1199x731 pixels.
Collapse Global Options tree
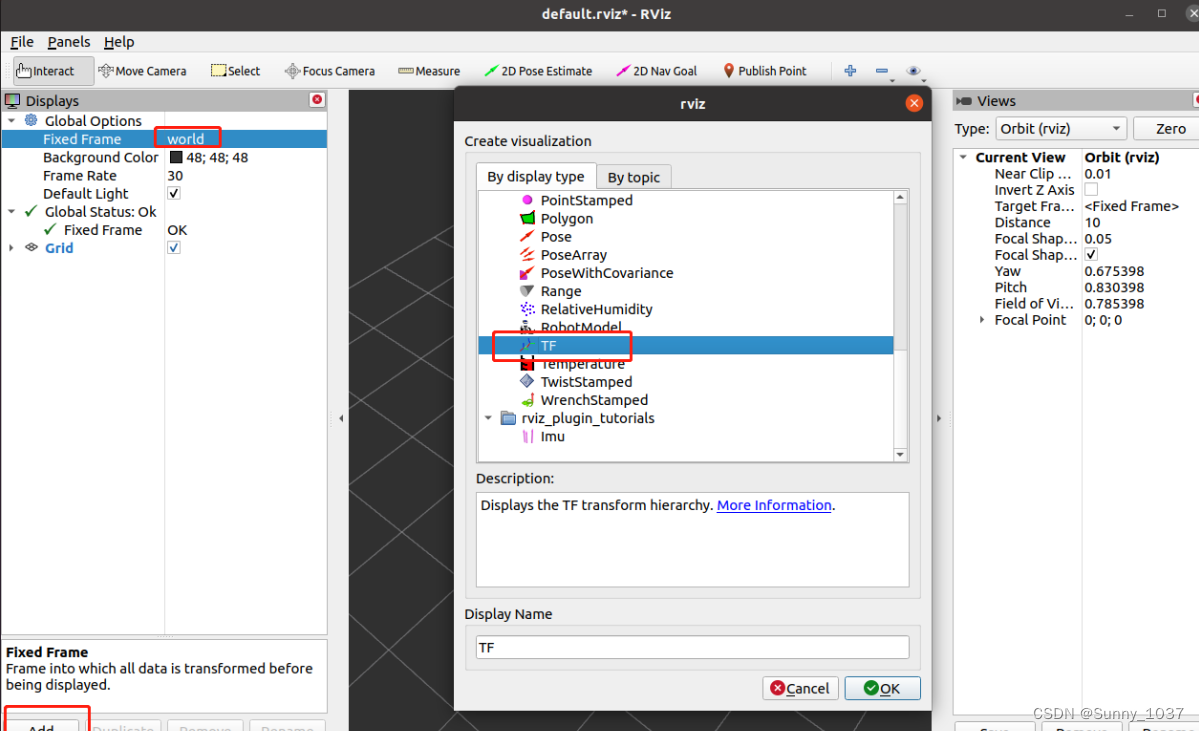(x=11, y=121)
